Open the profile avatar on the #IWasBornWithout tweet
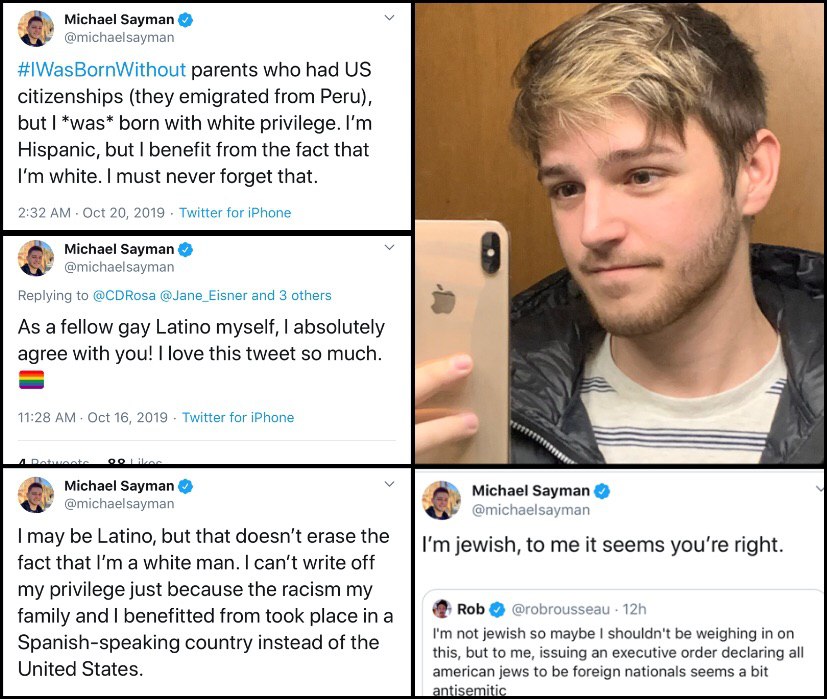 36,28
